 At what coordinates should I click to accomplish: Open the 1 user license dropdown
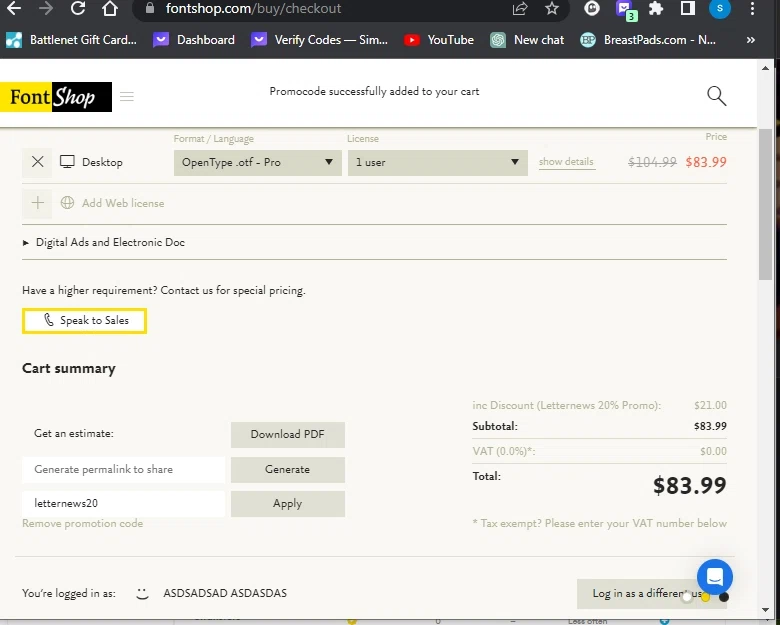438,163
